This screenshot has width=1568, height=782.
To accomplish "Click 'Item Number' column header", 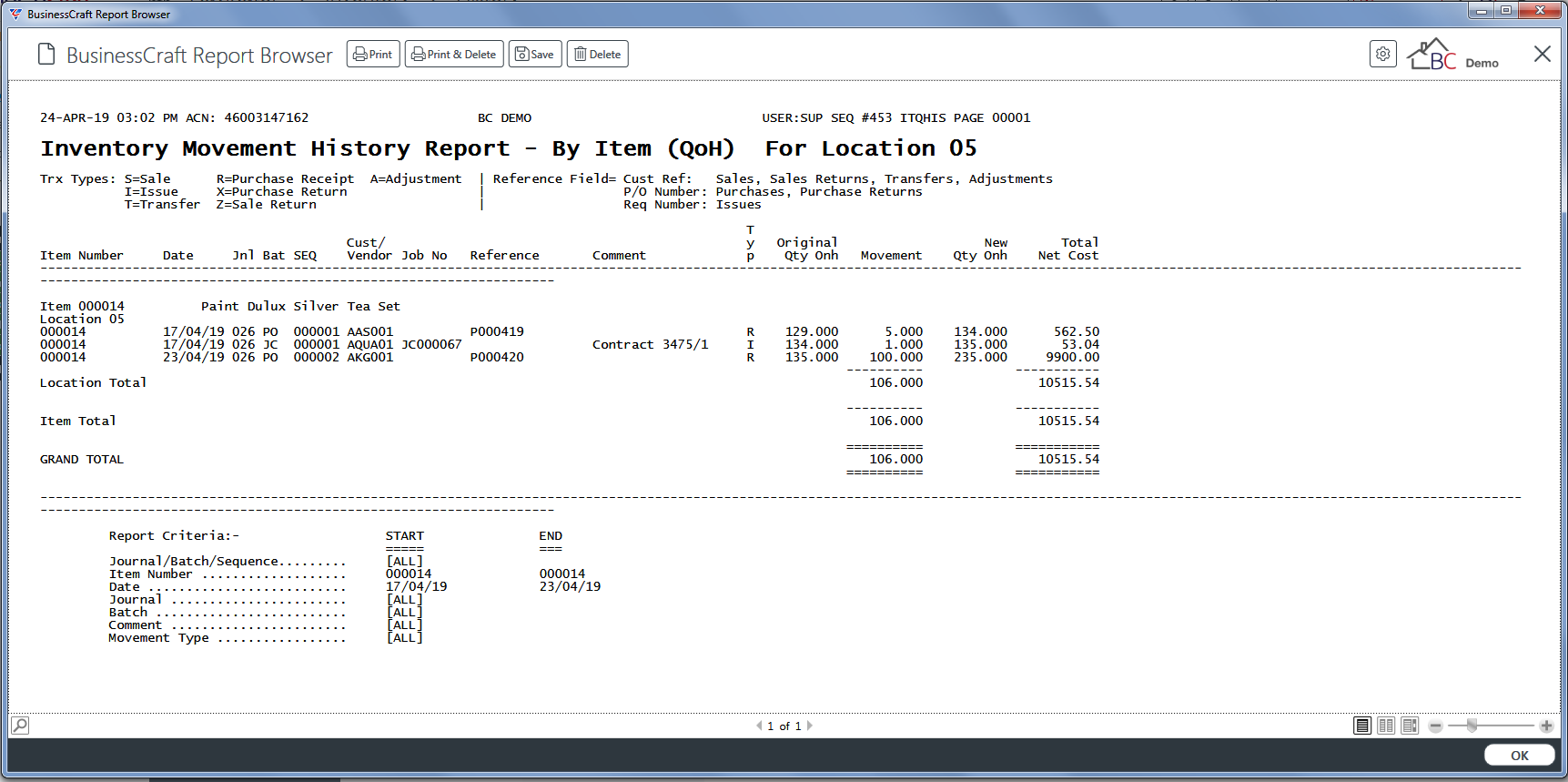I will 81,255.
